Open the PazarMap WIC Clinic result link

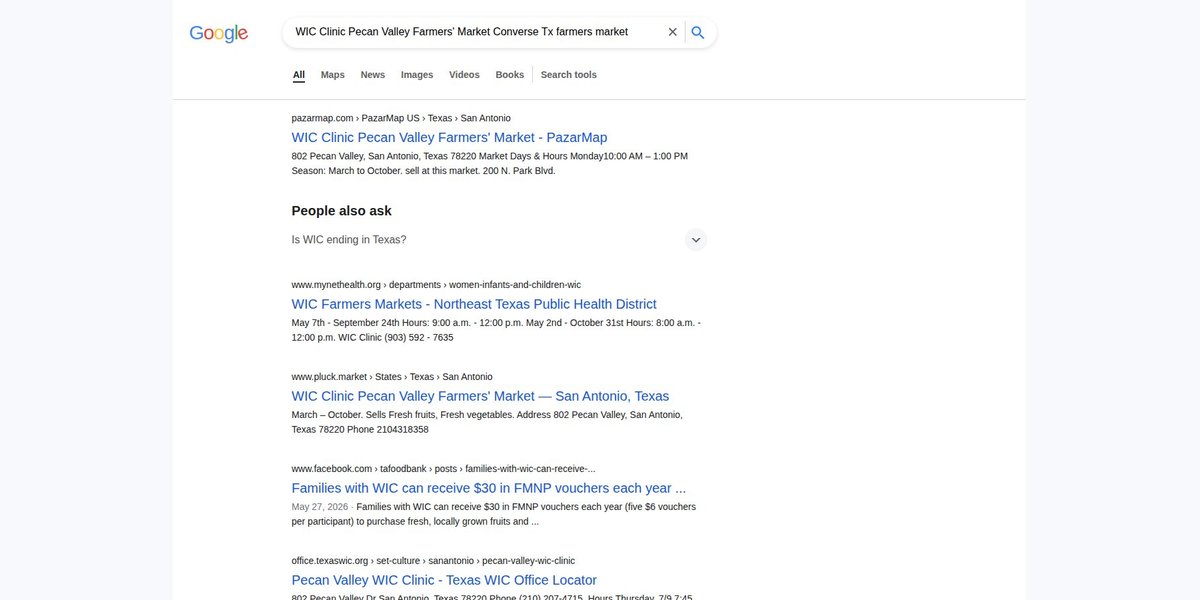(x=449, y=138)
